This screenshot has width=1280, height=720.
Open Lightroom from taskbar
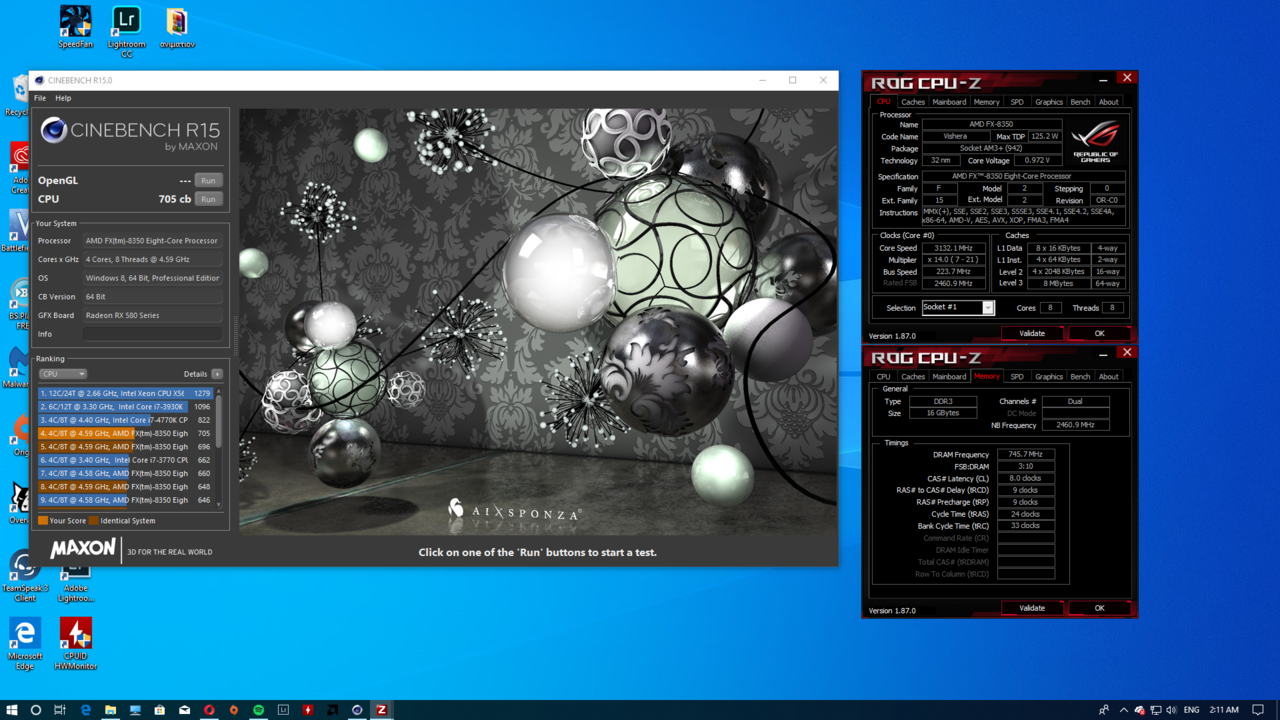tap(283, 710)
